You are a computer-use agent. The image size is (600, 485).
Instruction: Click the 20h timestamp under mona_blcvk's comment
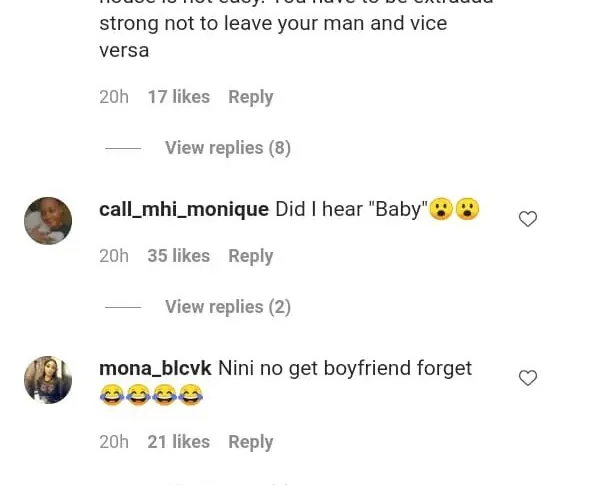coord(114,442)
